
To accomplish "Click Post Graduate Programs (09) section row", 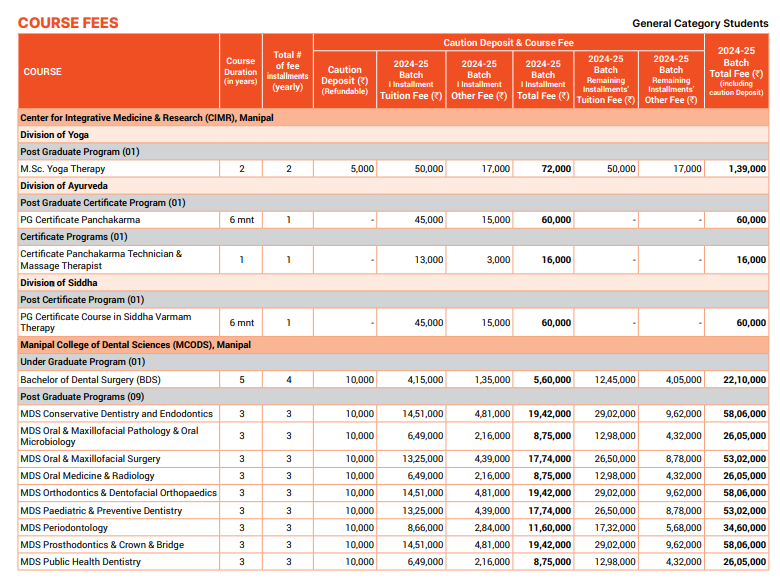I will coord(393,397).
